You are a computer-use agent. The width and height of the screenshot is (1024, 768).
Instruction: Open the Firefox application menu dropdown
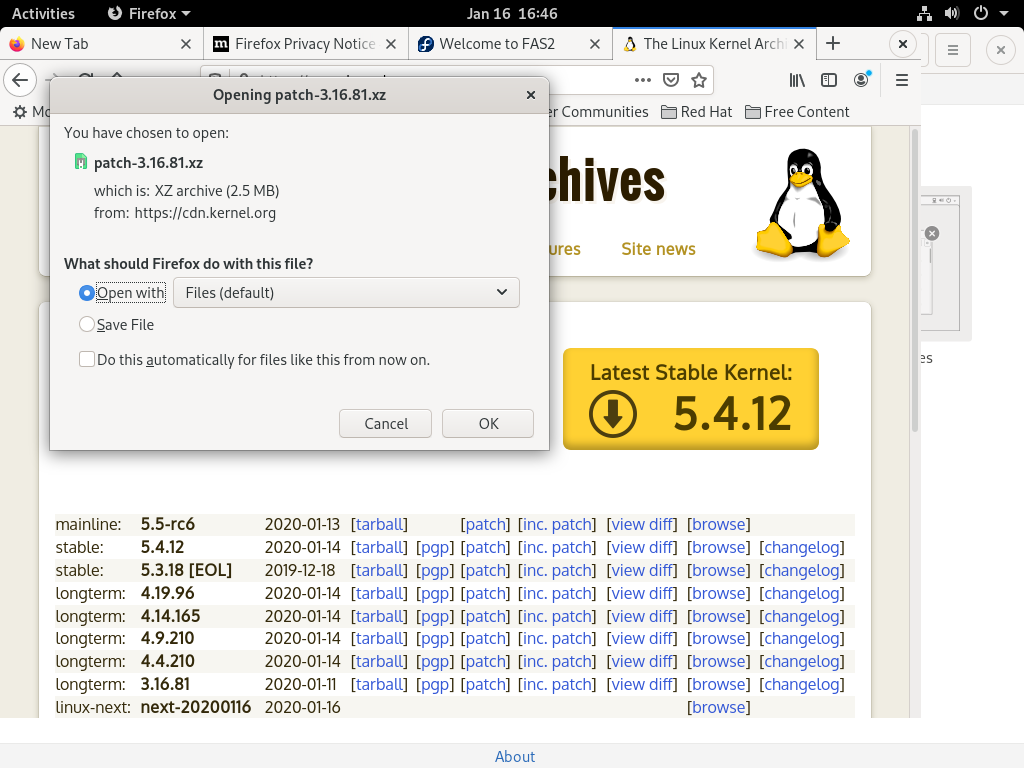(150, 13)
